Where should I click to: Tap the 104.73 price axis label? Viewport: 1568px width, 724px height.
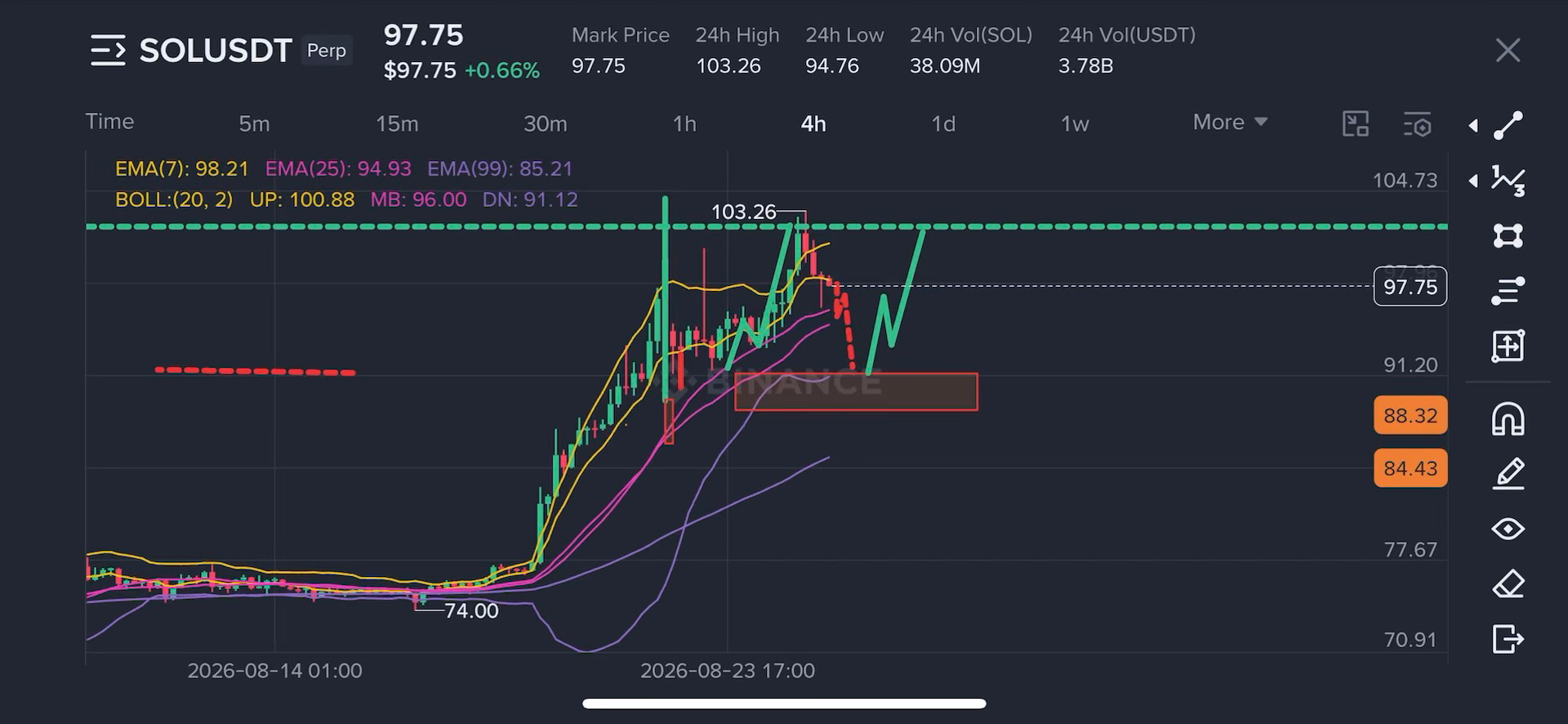click(1405, 181)
